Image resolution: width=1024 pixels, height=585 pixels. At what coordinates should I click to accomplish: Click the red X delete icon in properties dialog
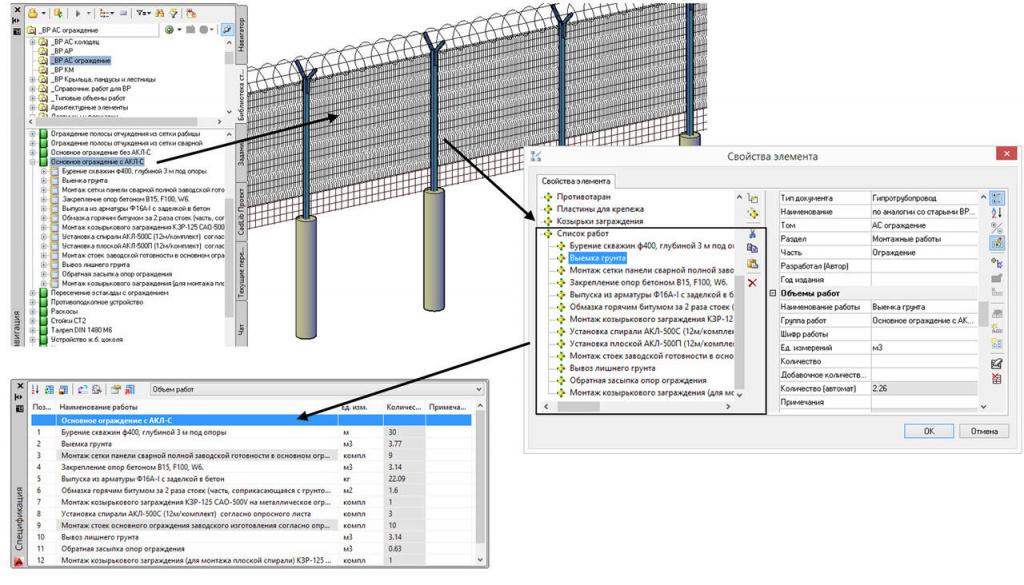752,283
